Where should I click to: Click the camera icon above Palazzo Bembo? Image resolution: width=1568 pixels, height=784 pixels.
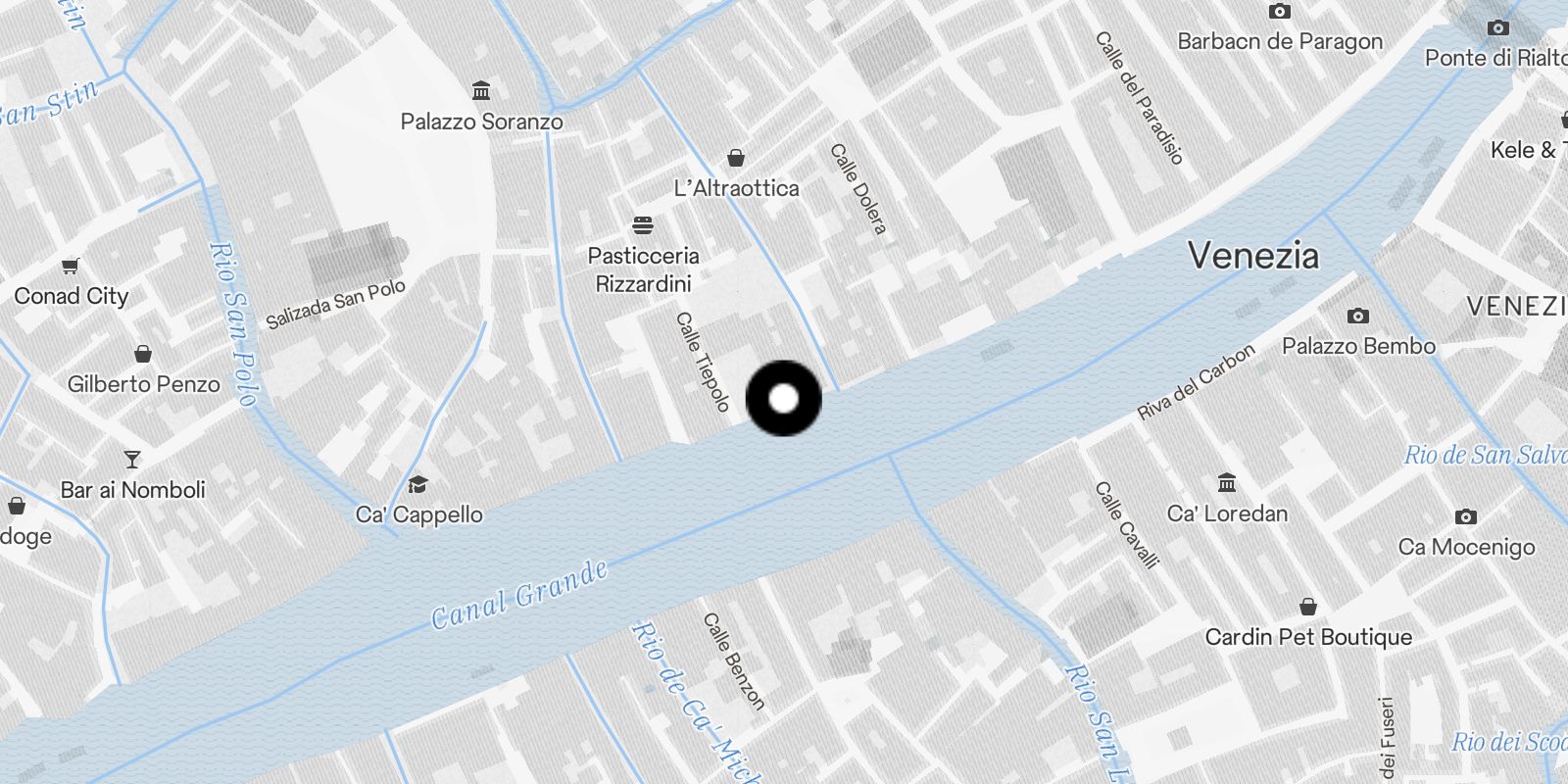click(1358, 316)
